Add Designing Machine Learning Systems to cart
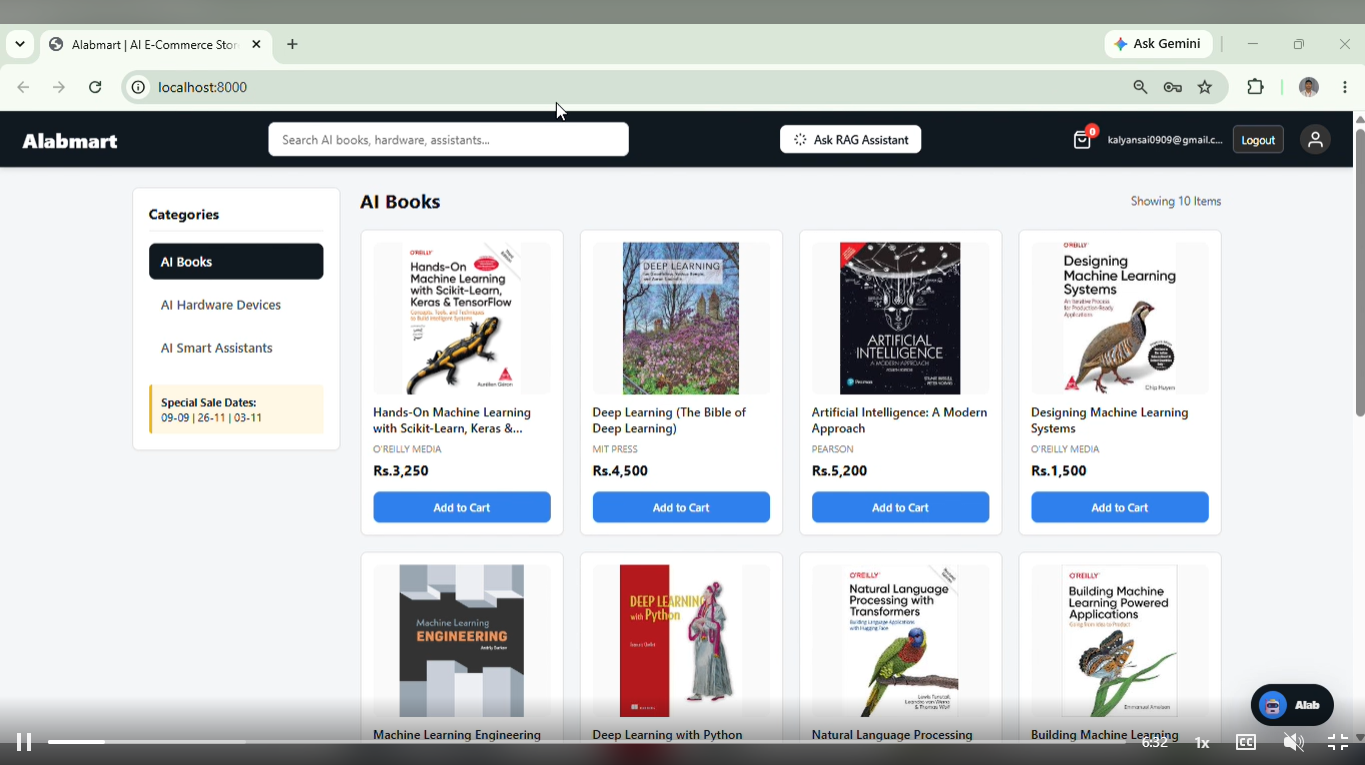The width and height of the screenshot is (1365, 765). 1120,507
